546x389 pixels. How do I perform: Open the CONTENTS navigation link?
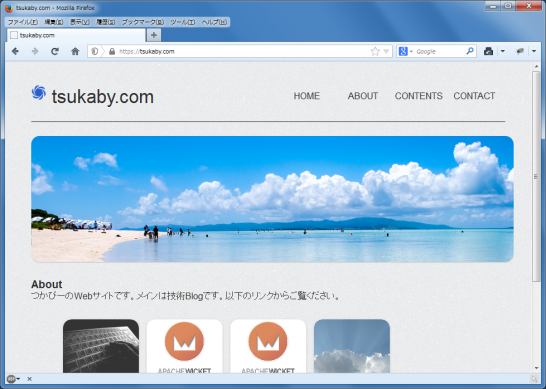click(419, 96)
